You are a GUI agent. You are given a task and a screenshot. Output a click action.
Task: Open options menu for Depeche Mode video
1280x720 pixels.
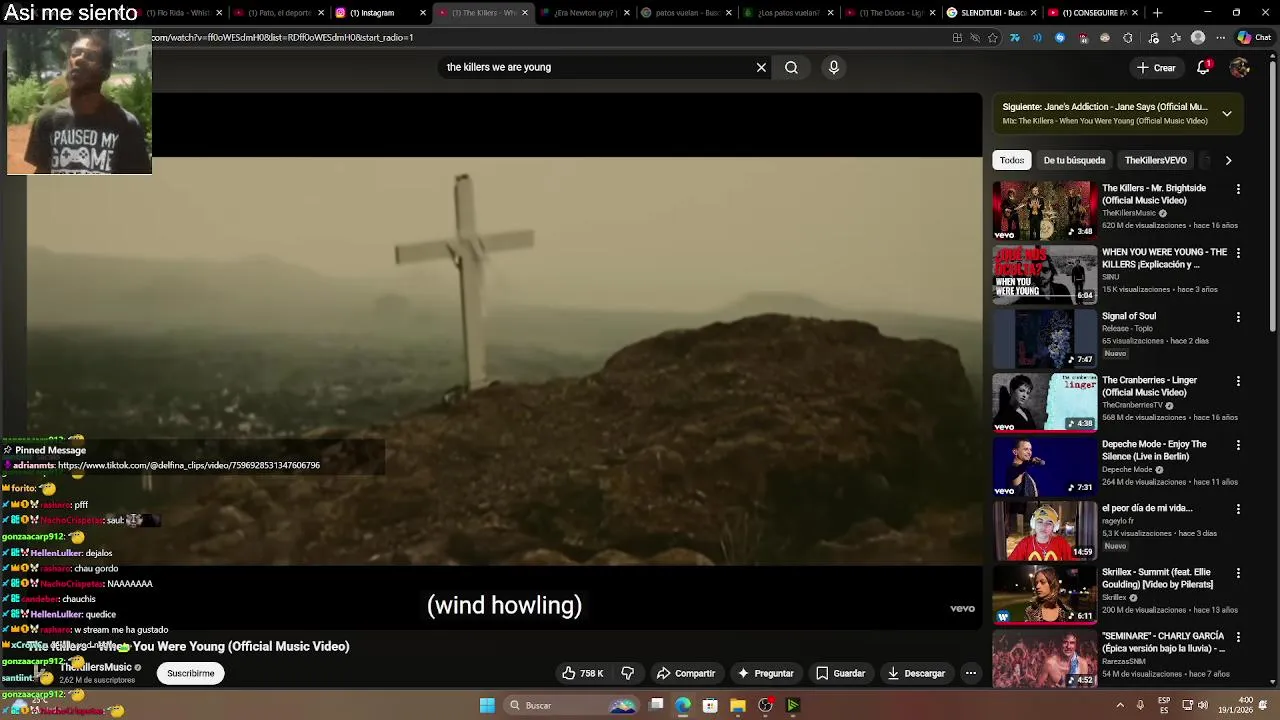click(x=1238, y=445)
